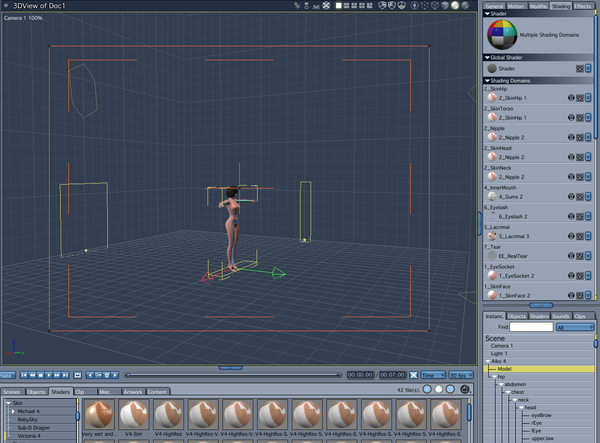Open the Objects tab in instances panel
Viewport: 600px width, 443px height.
click(517, 316)
